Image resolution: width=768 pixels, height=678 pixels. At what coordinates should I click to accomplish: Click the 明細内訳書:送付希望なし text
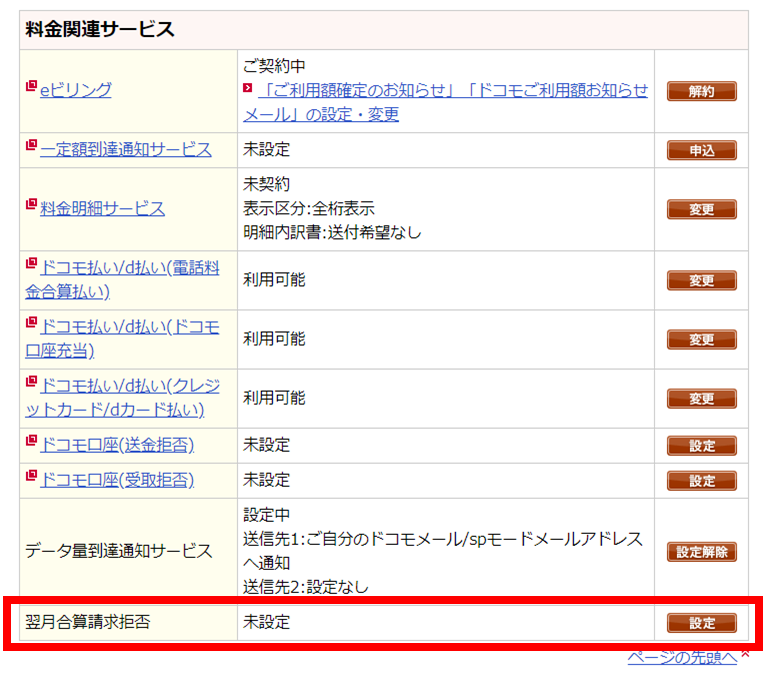pyautogui.click(x=333, y=232)
